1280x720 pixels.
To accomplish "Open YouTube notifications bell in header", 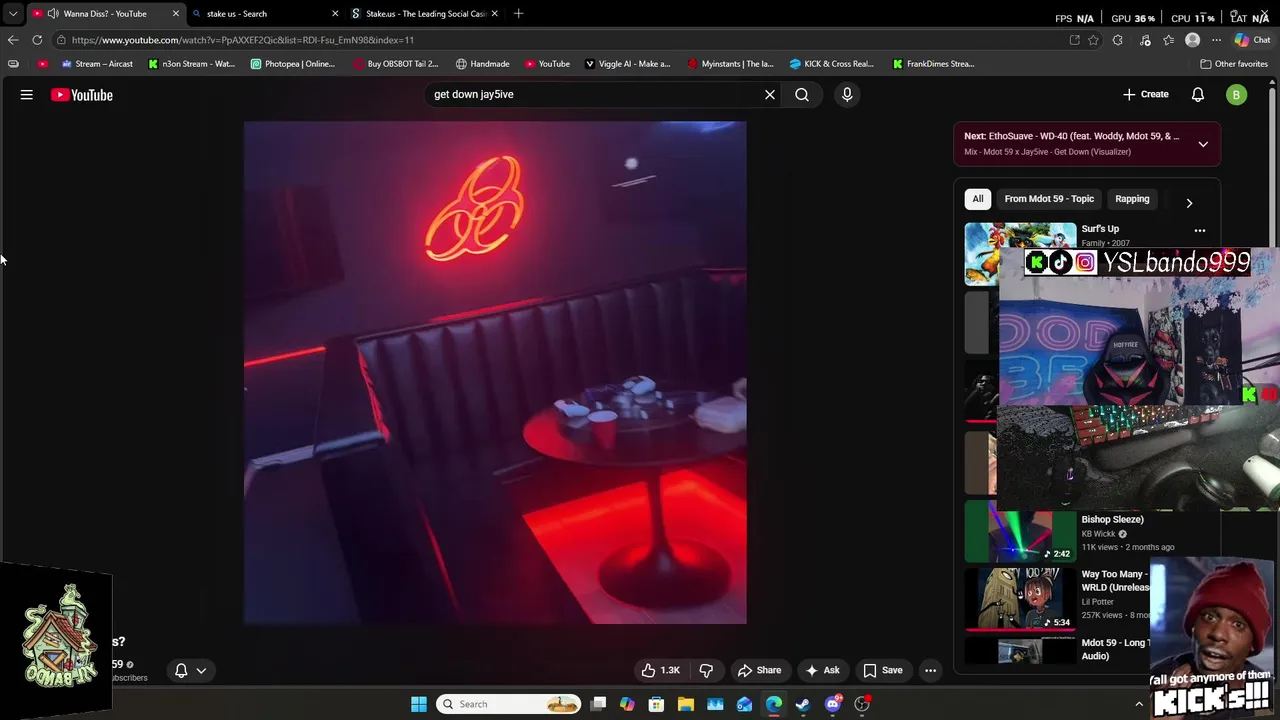I will click(1198, 94).
